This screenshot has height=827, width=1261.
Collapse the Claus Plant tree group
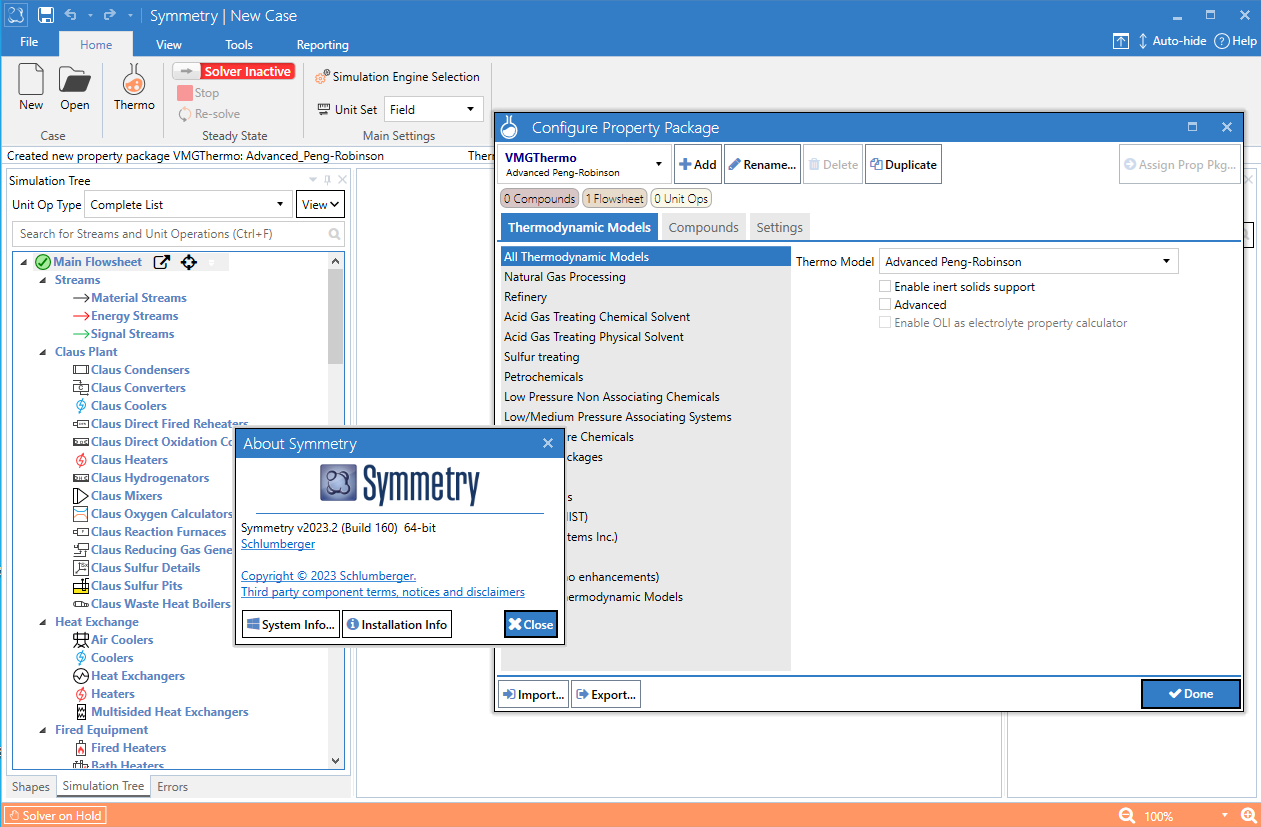pos(44,352)
